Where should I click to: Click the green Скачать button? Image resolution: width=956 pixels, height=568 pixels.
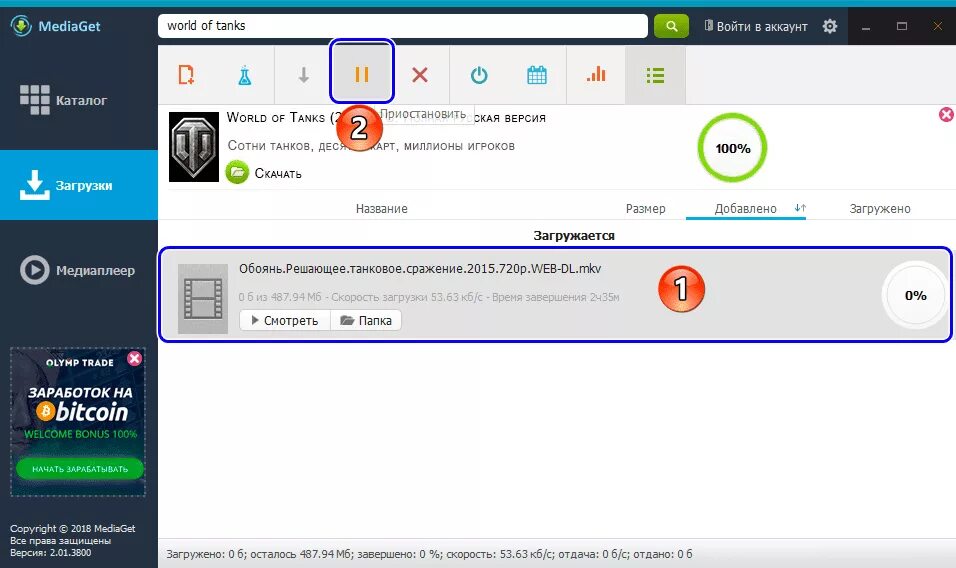(x=264, y=173)
